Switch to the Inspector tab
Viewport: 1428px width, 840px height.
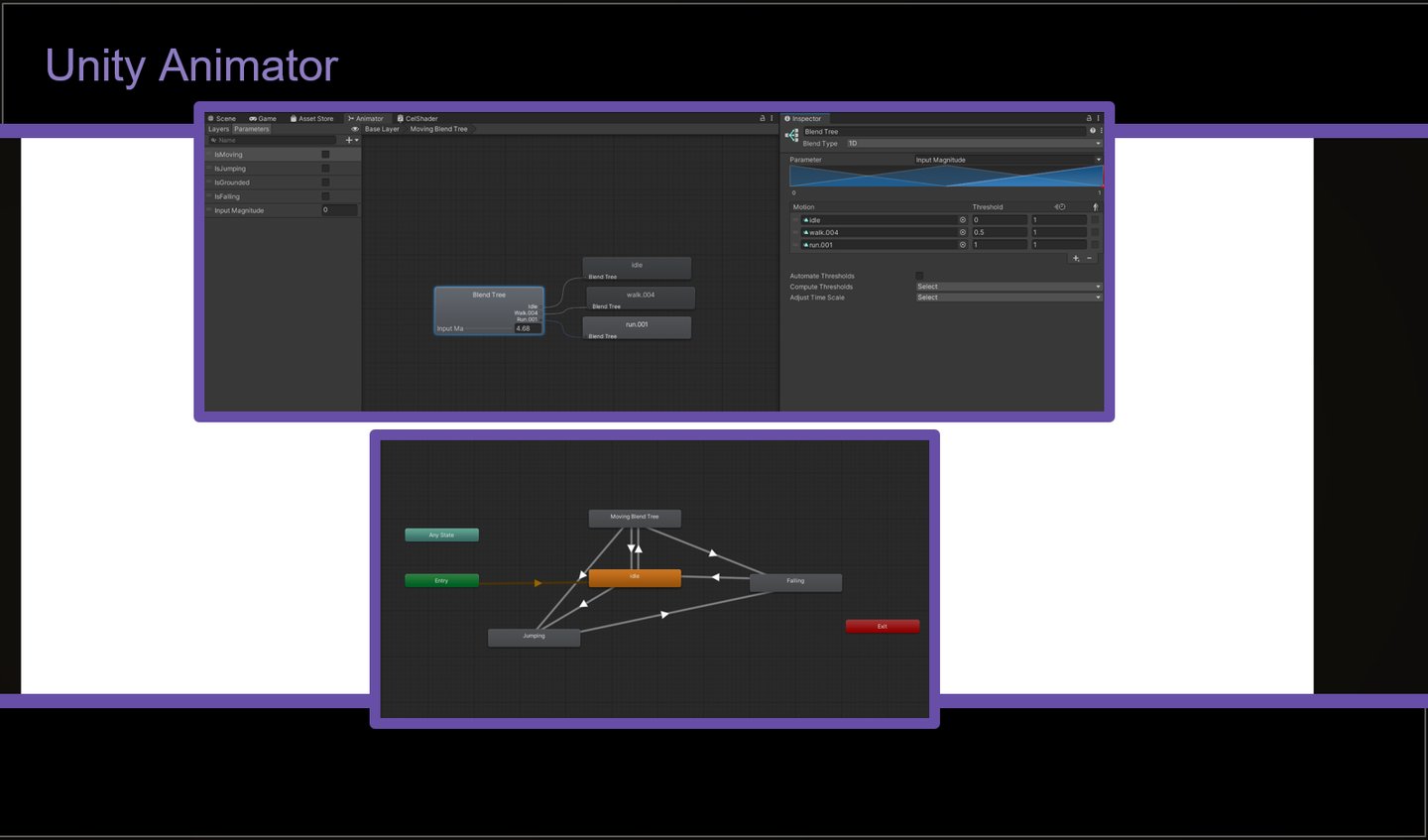(803, 118)
